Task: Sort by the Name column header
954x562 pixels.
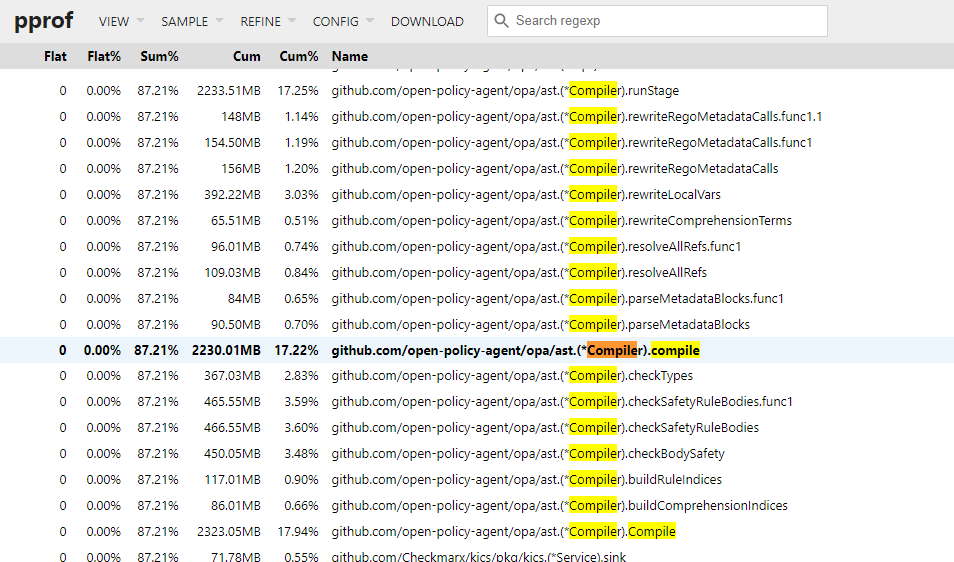Action: (350, 57)
